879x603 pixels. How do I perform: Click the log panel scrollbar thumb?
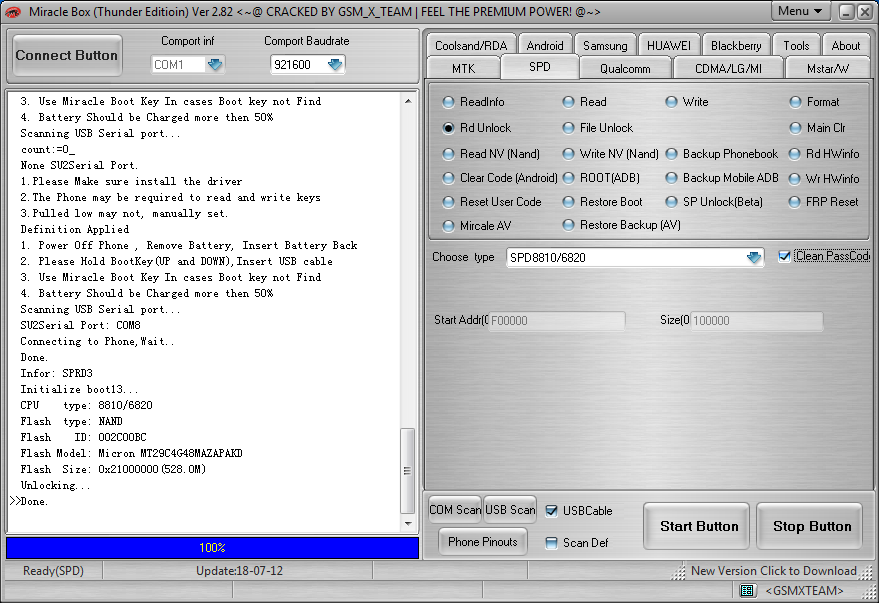pyautogui.click(x=408, y=471)
